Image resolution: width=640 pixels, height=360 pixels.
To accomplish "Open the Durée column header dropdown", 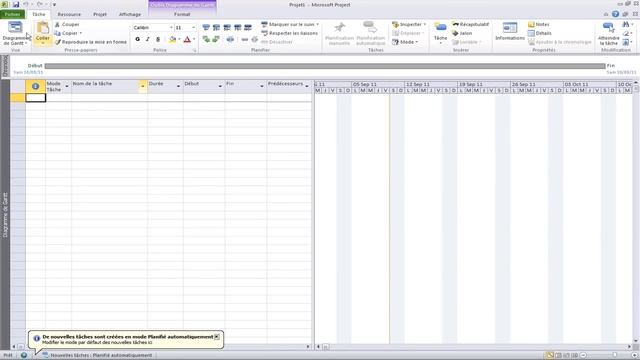I will coord(178,86).
